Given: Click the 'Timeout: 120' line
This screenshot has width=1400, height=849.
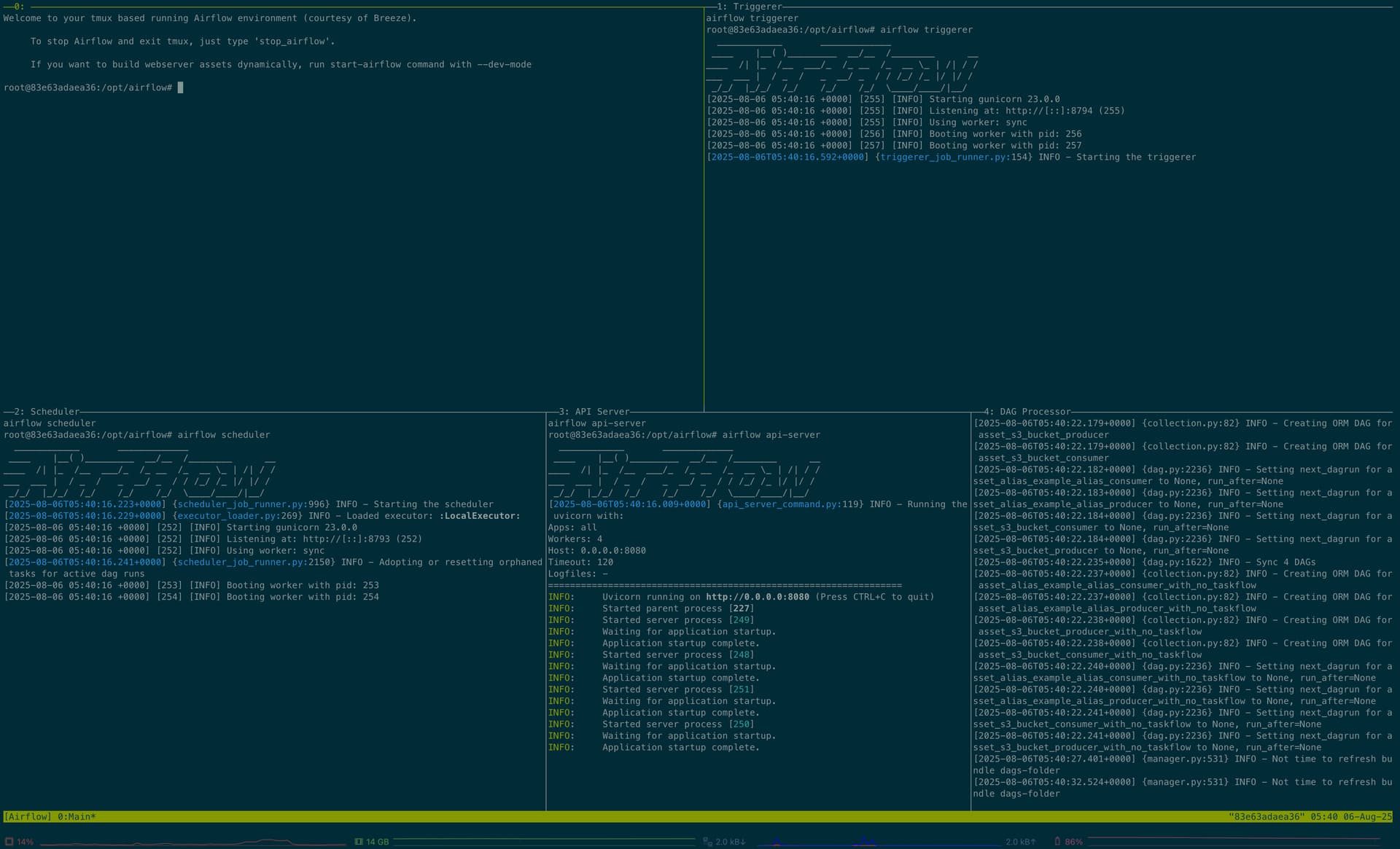Looking at the screenshot, I should coord(580,563).
